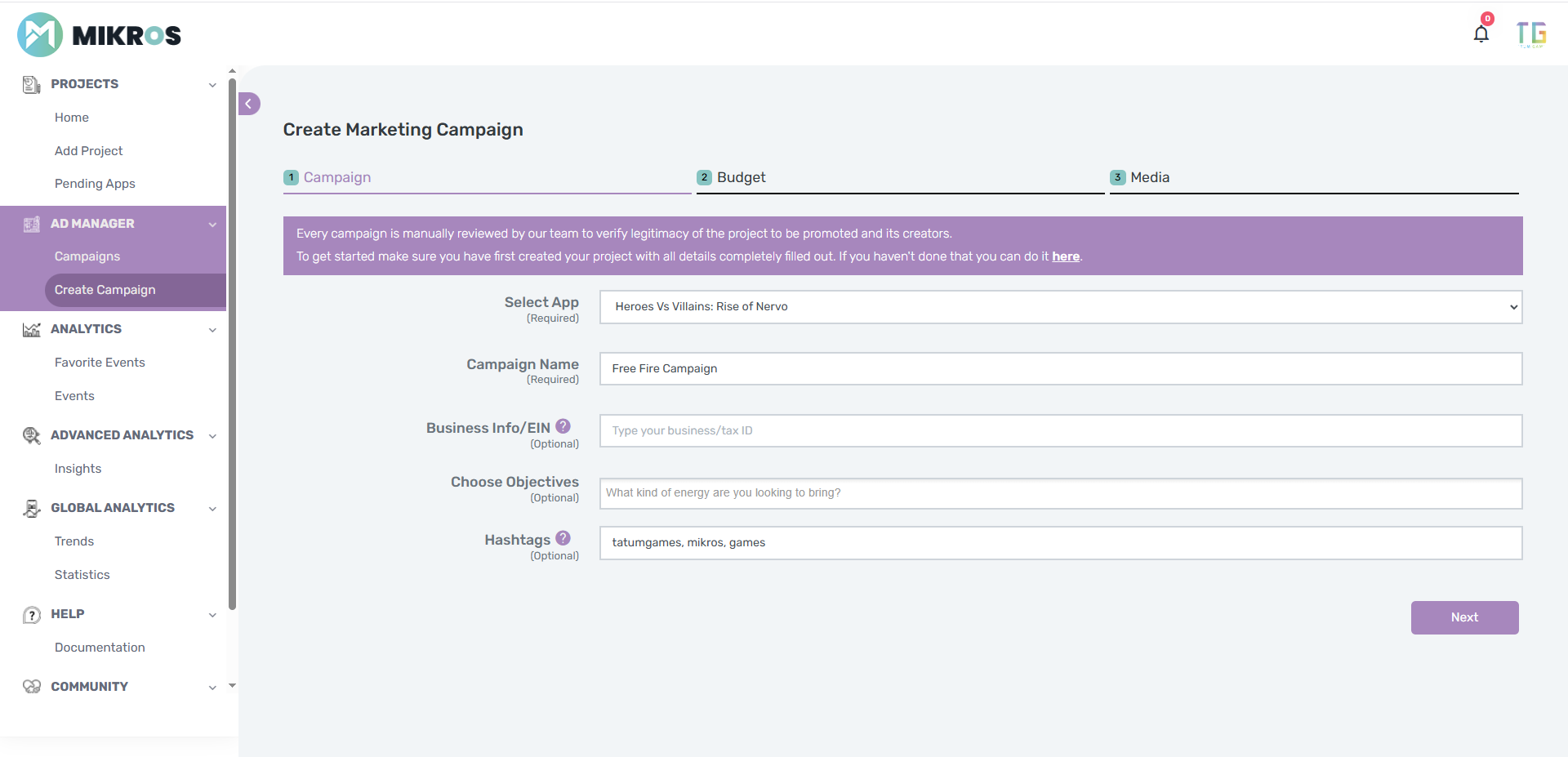Collapse the Projects sidebar section
1568x757 pixels.
(x=212, y=85)
